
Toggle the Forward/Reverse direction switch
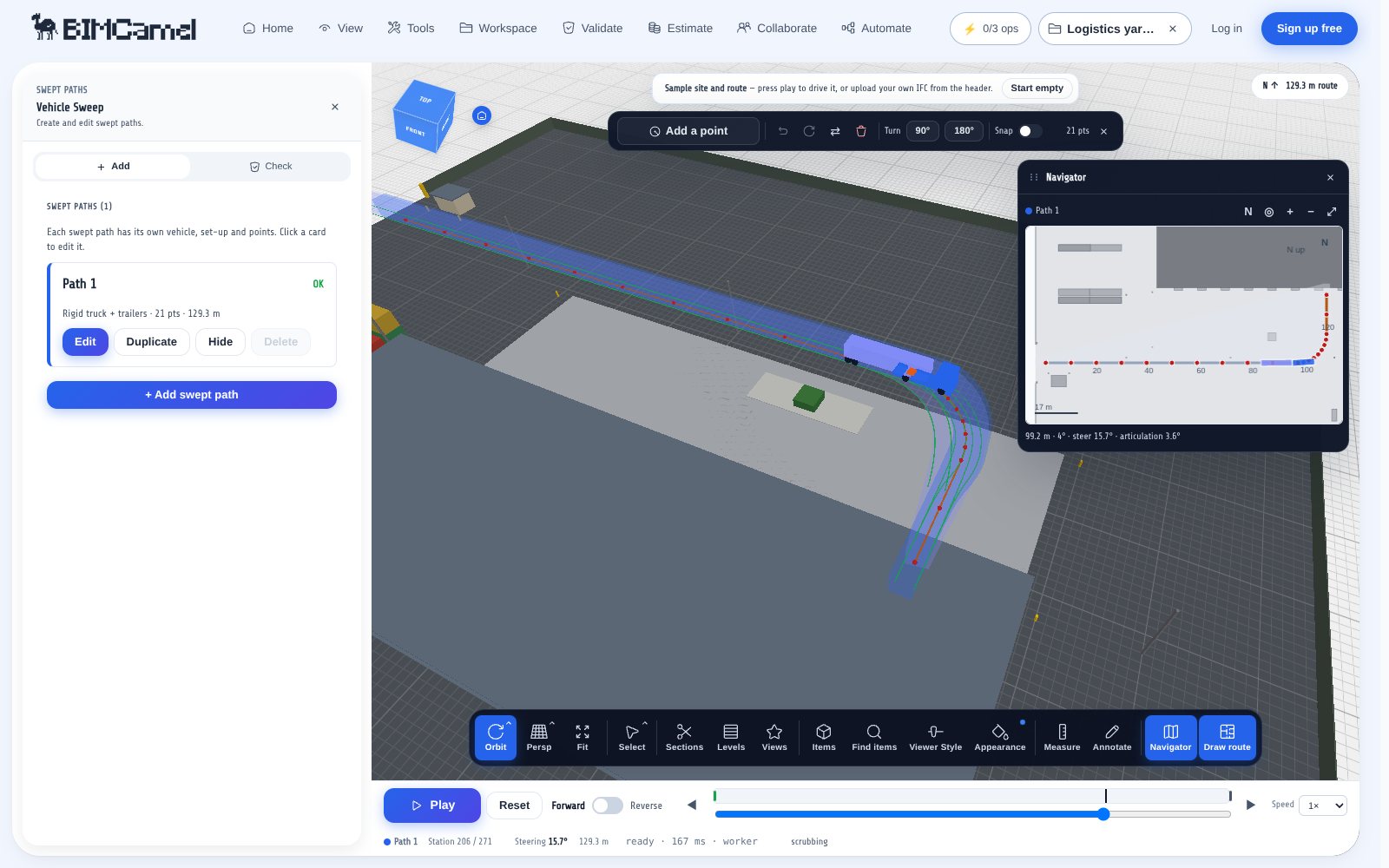tap(608, 806)
